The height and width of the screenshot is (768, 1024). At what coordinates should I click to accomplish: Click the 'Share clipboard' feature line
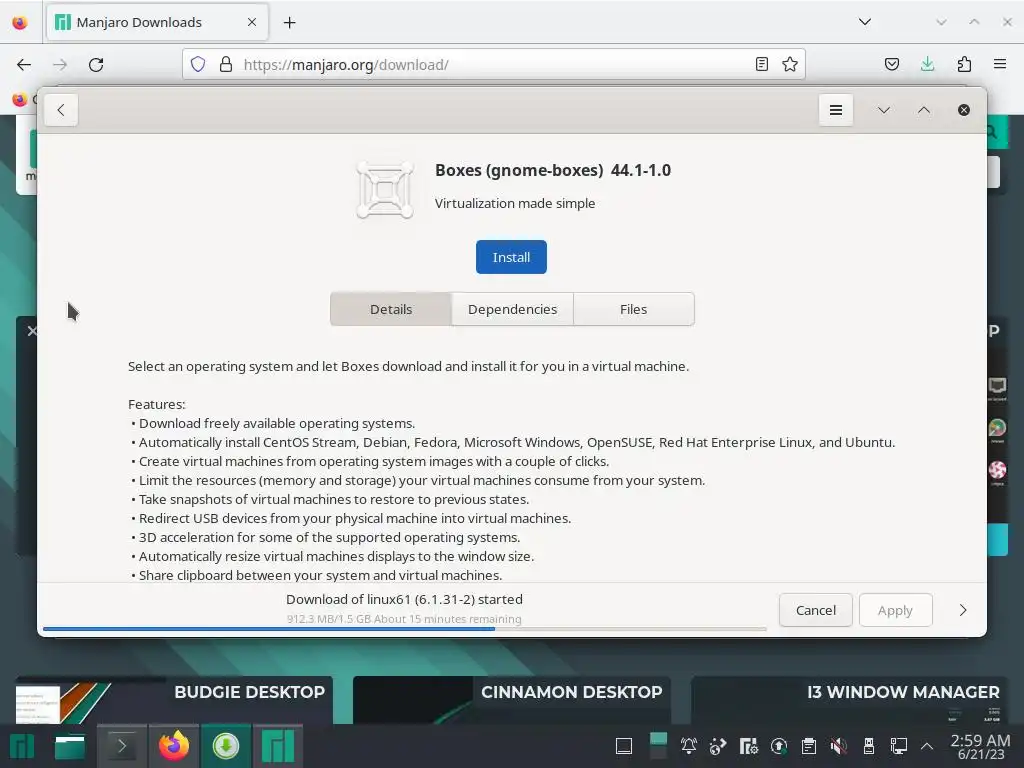[316, 575]
